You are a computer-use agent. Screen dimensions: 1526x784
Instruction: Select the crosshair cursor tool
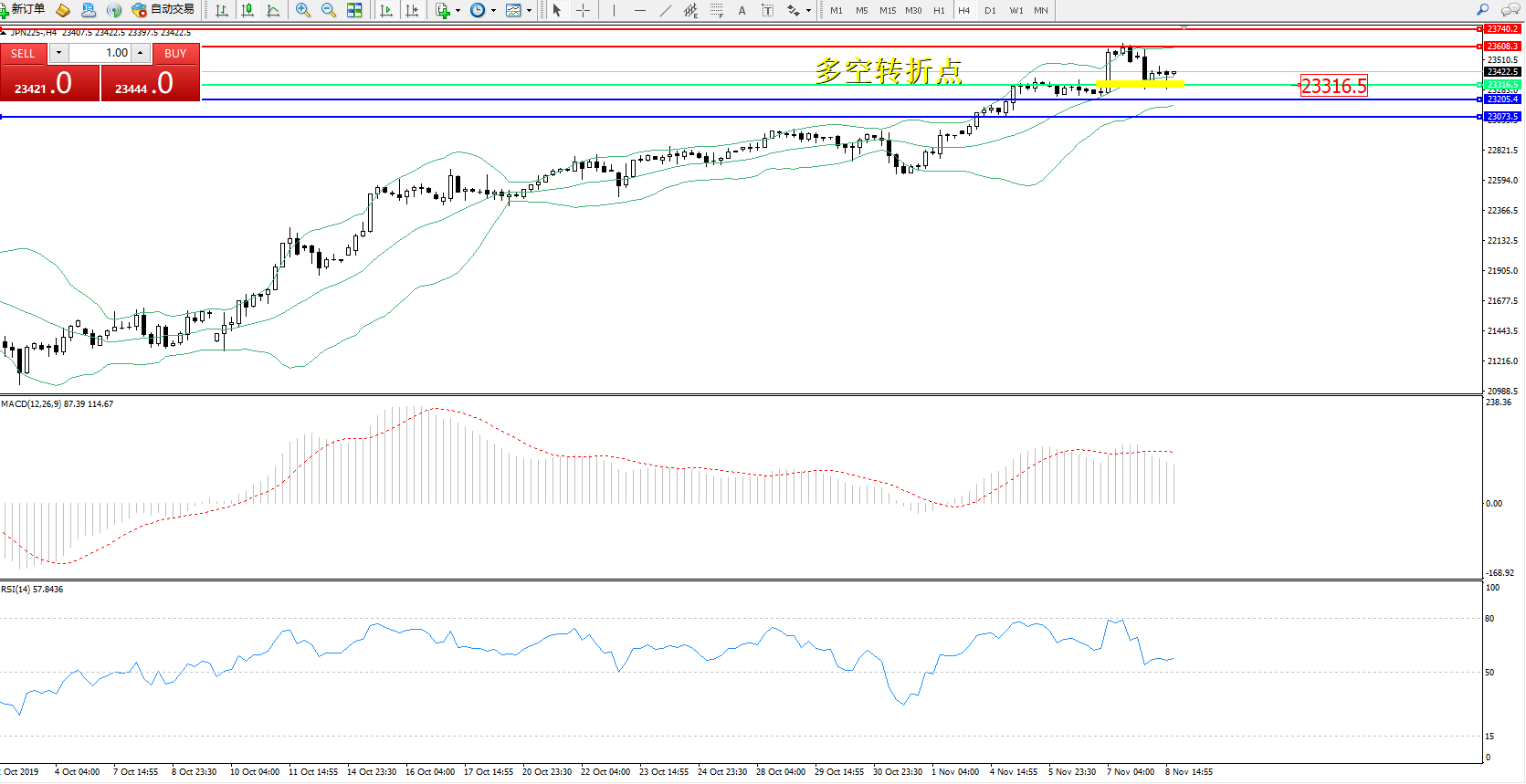(583, 10)
